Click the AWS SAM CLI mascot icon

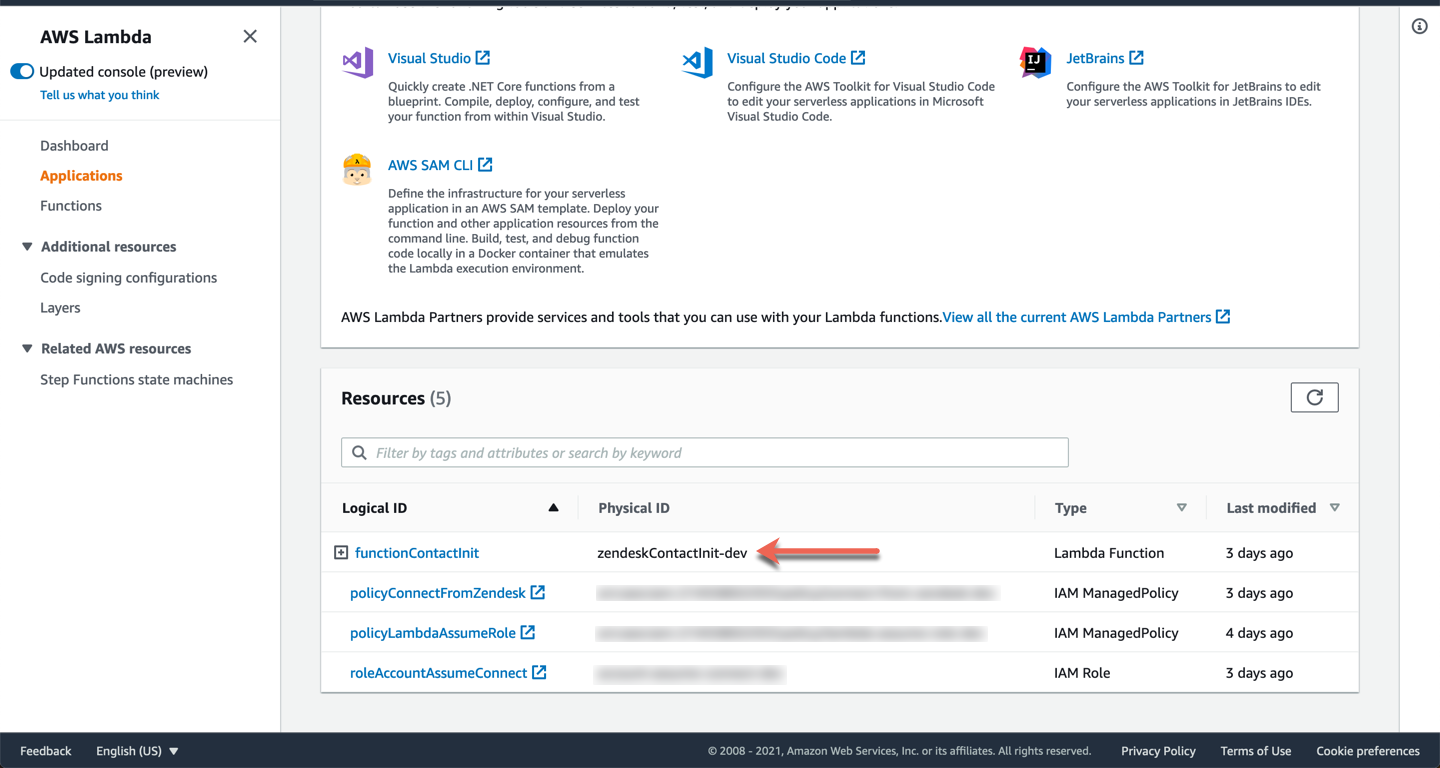pos(357,170)
